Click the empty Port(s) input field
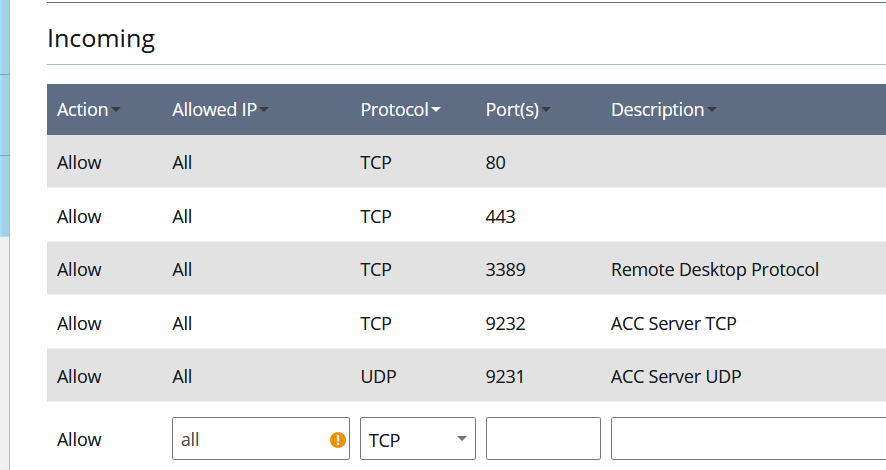886x470 pixels. tap(543, 439)
